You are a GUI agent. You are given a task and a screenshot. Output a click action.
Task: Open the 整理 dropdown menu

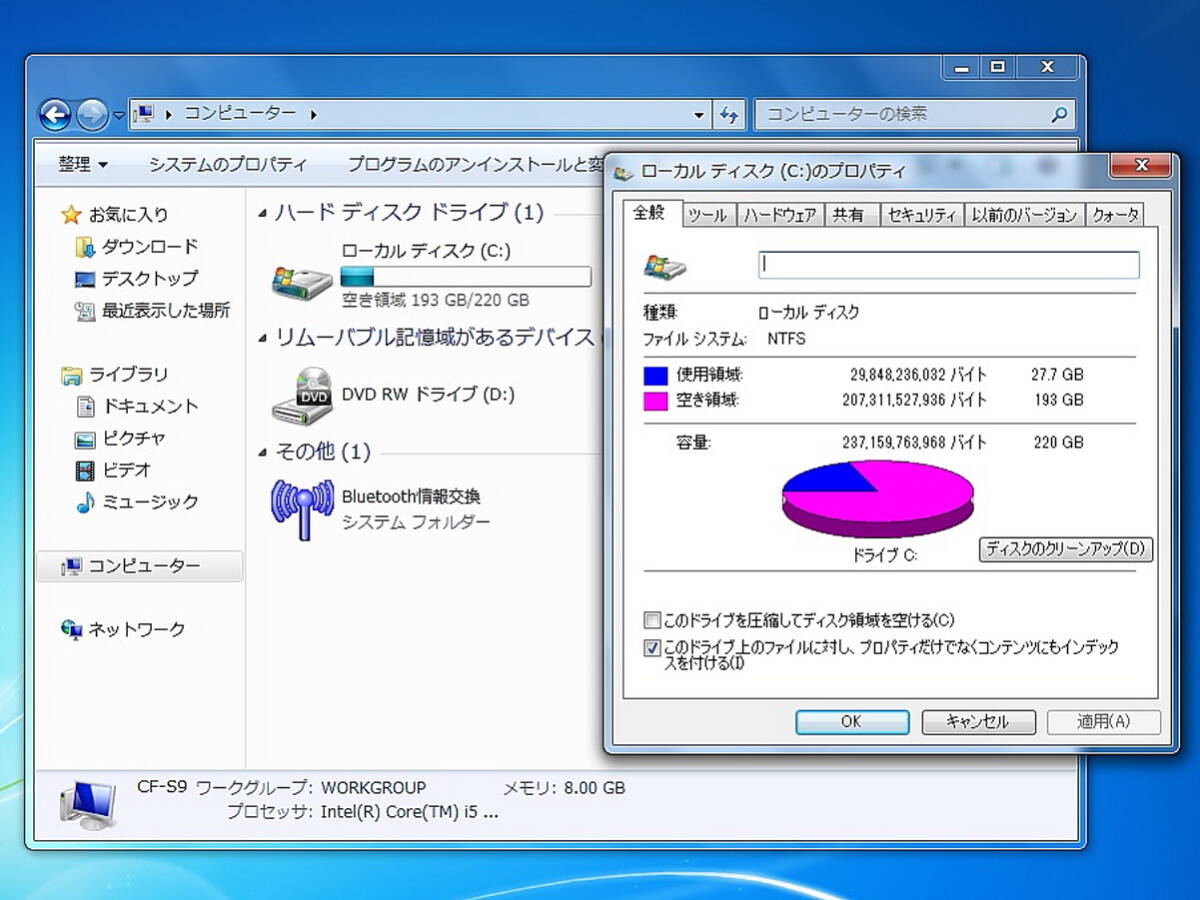click(x=83, y=164)
